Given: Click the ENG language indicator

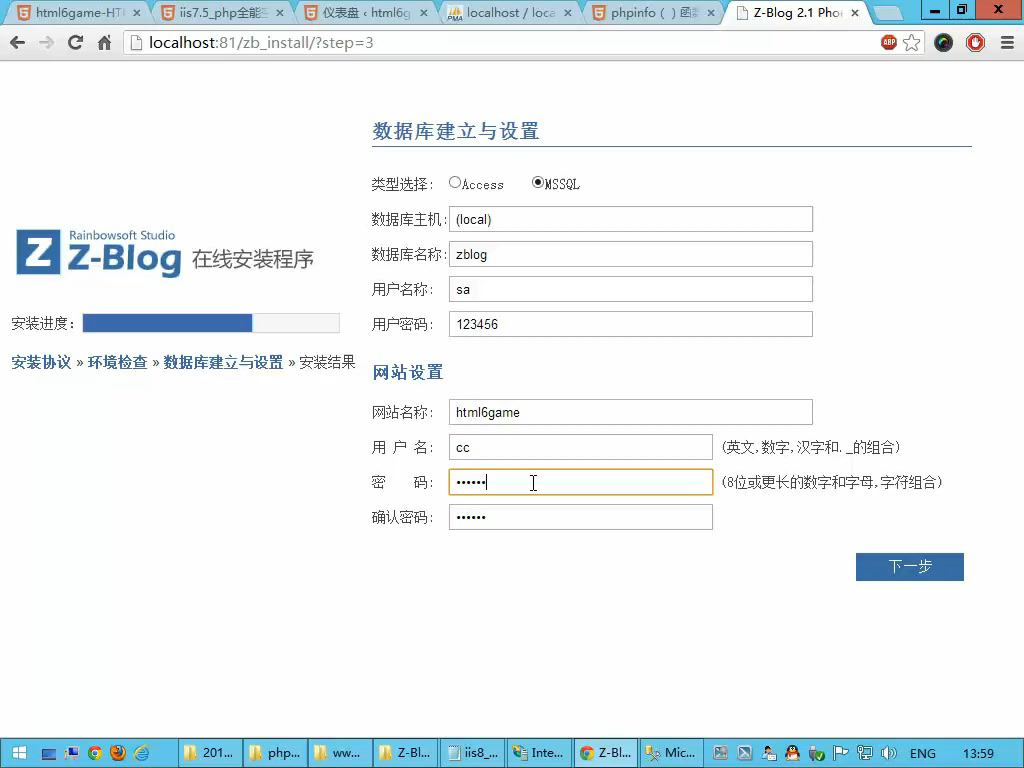Looking at the screenshot, I should (x=922, y=754).
